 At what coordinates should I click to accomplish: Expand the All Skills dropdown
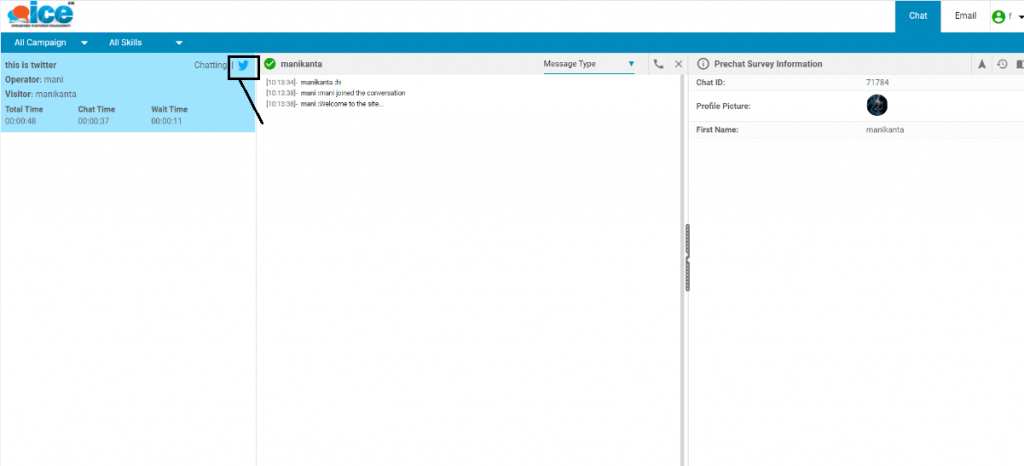(146, 43)
